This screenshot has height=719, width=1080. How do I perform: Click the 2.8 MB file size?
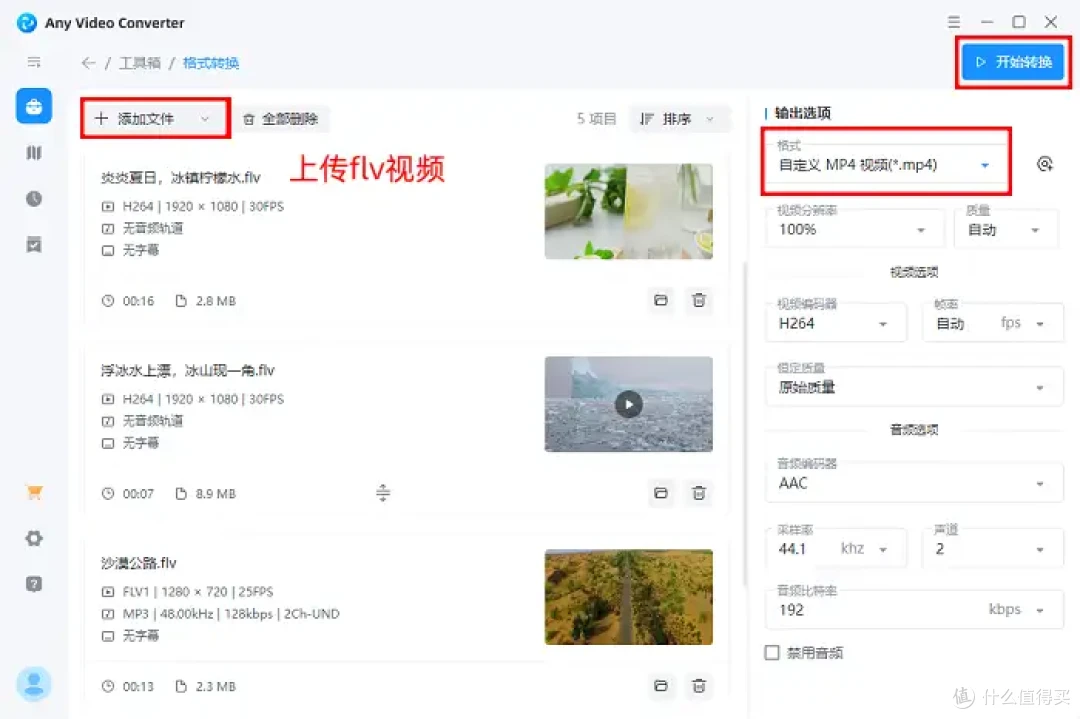[x=216, y=301]
